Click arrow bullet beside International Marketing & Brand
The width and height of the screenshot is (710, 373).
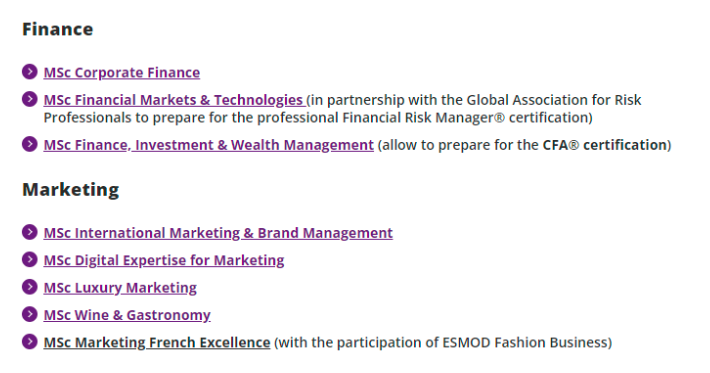coord(29,232)
